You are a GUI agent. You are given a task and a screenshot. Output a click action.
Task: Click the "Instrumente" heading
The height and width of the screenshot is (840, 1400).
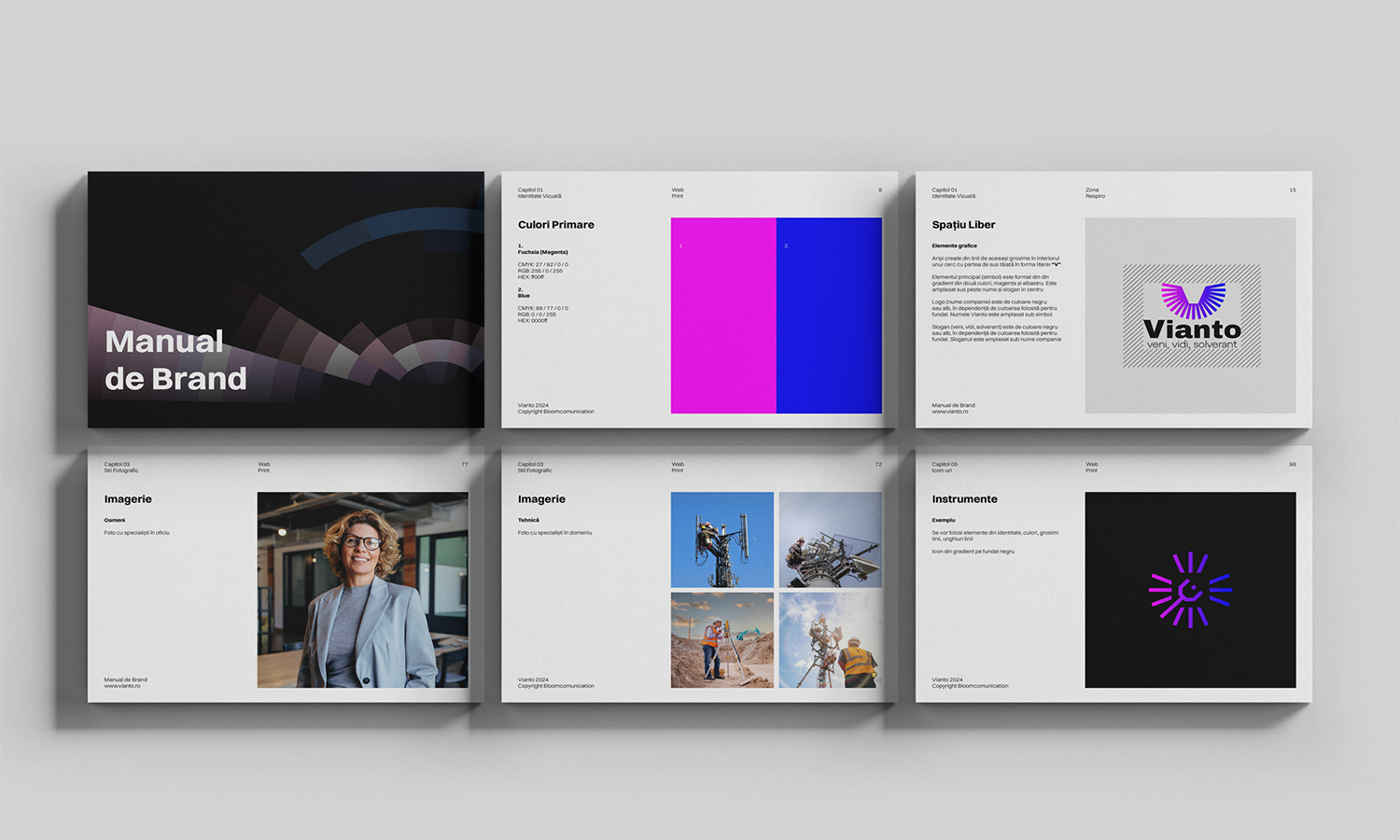point(964,499)
